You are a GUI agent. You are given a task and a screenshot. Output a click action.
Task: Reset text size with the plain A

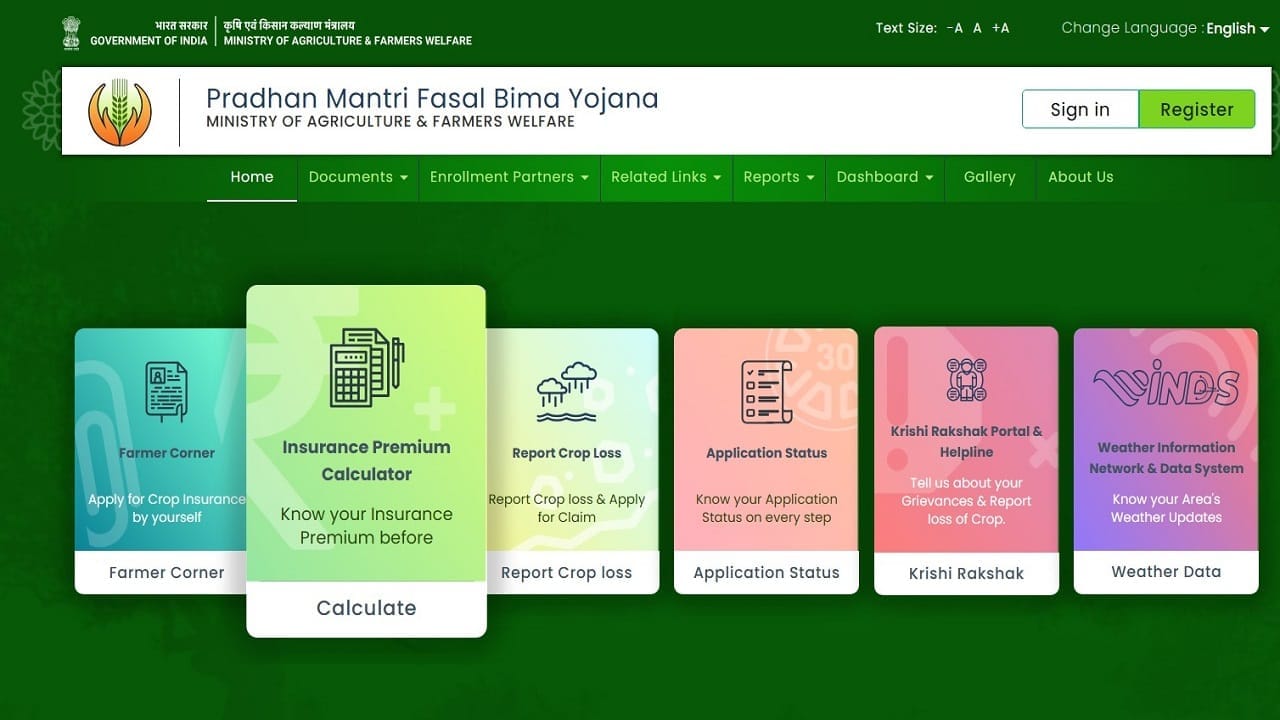(978, 28)
